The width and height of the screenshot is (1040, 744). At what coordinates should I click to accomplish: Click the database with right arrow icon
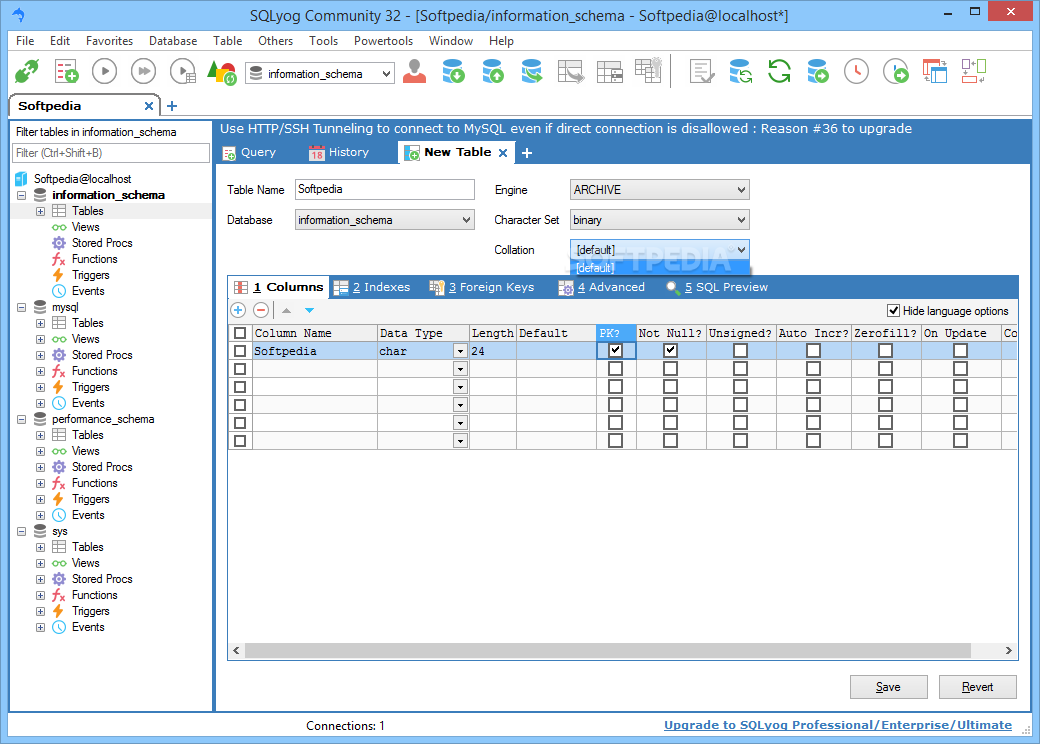tap(818, 71)
